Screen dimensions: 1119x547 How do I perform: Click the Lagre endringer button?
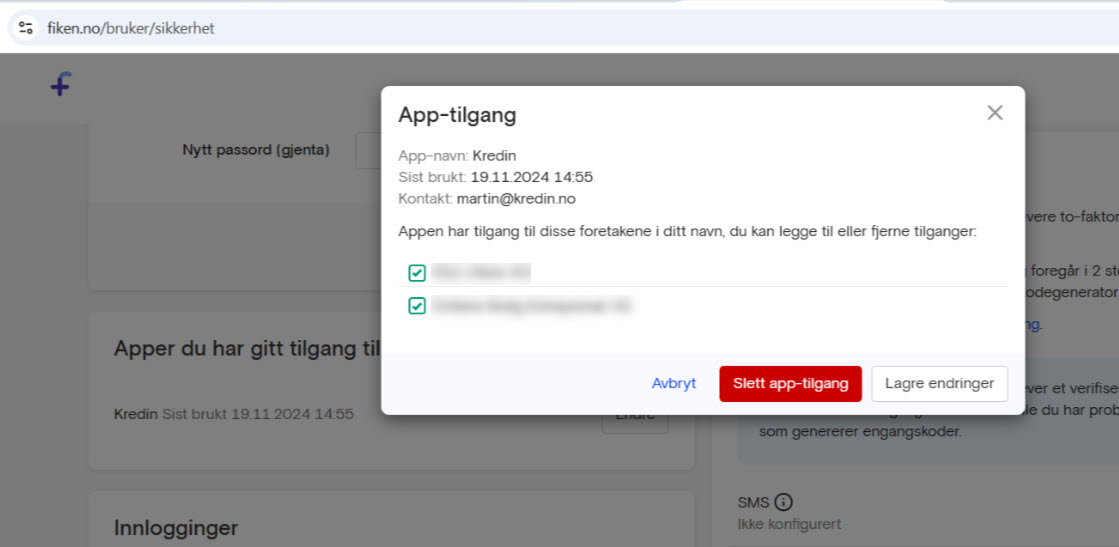[939, 384]
